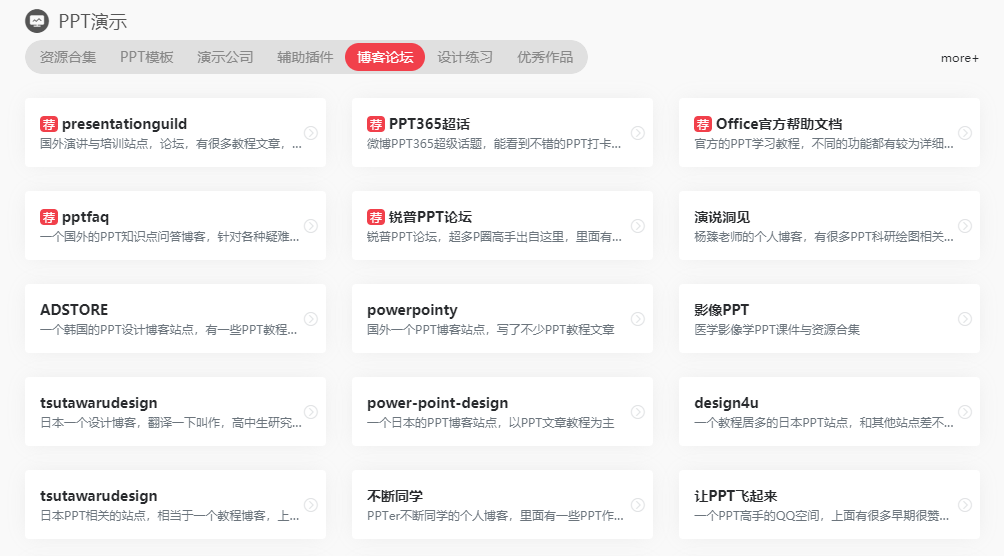Click the arrow icon on 演说洞见 card
1004x556 pixels.
[x=965, y=225]
